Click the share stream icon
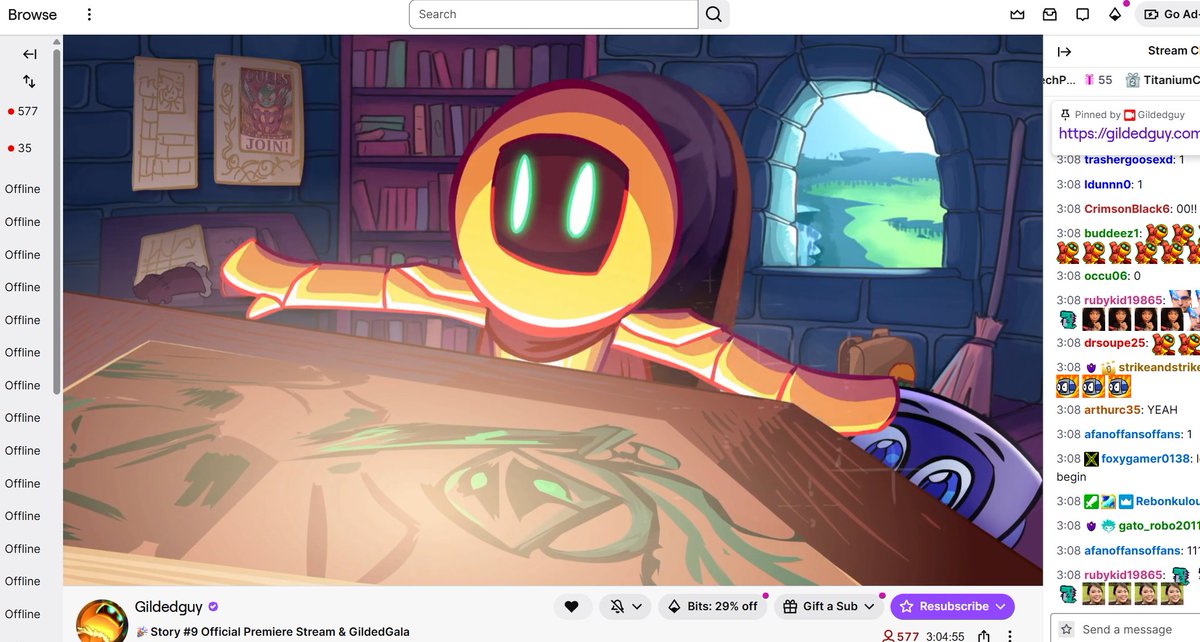Screen dimensions: 1200x642 click(984, 636)
